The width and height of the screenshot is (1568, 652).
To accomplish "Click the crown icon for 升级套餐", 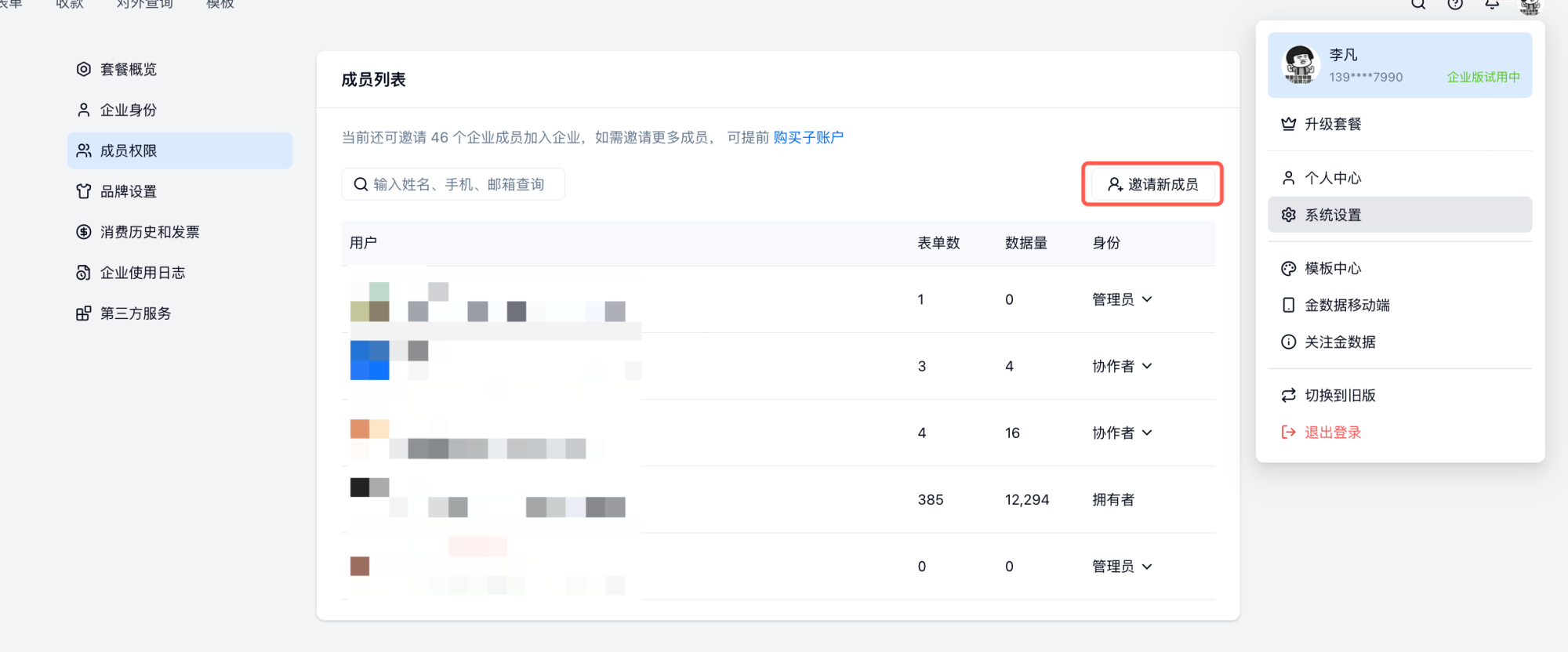I will 1288,124.
